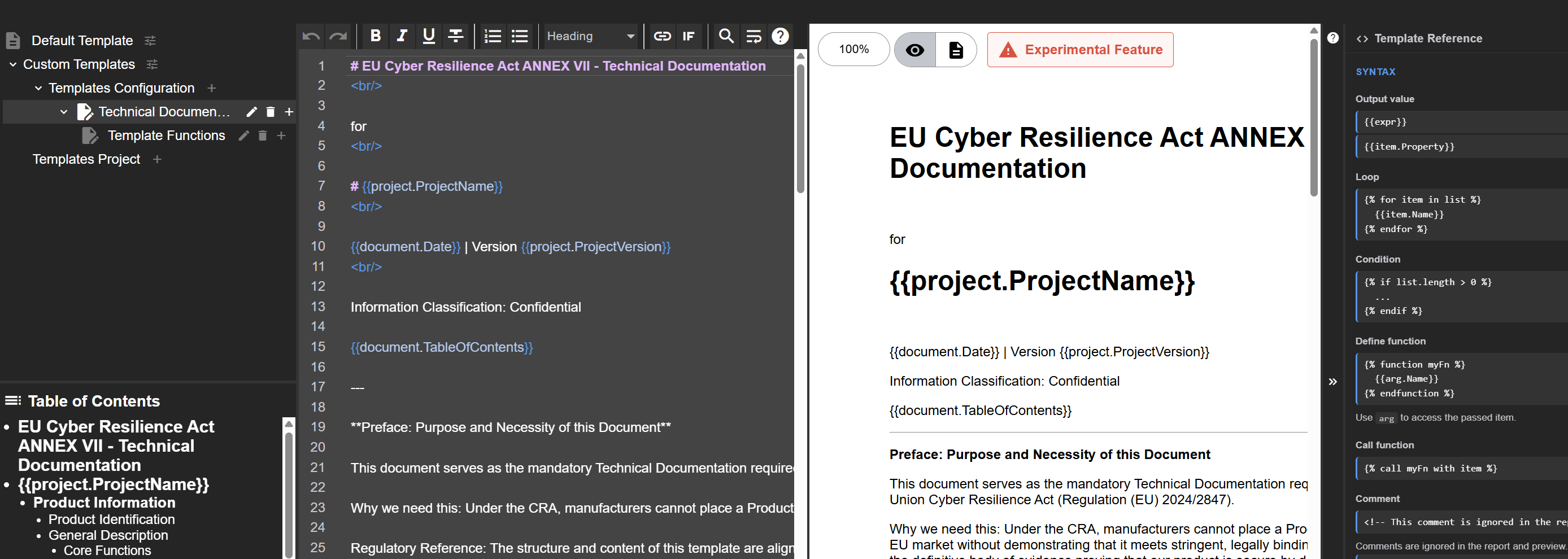Delete the Template Functions item
Viewport: 1568px width, 559px height.
coord(262,136)
